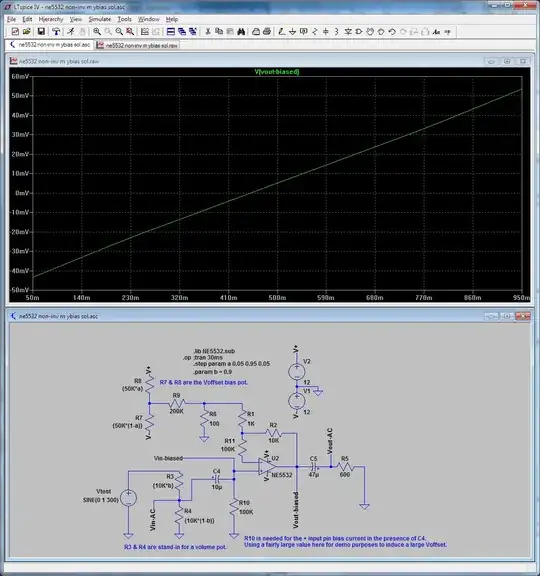Screen dimensions: 540x576
Task: Click the Cascade Windows toolbar icon
Action: coord(182,32)
